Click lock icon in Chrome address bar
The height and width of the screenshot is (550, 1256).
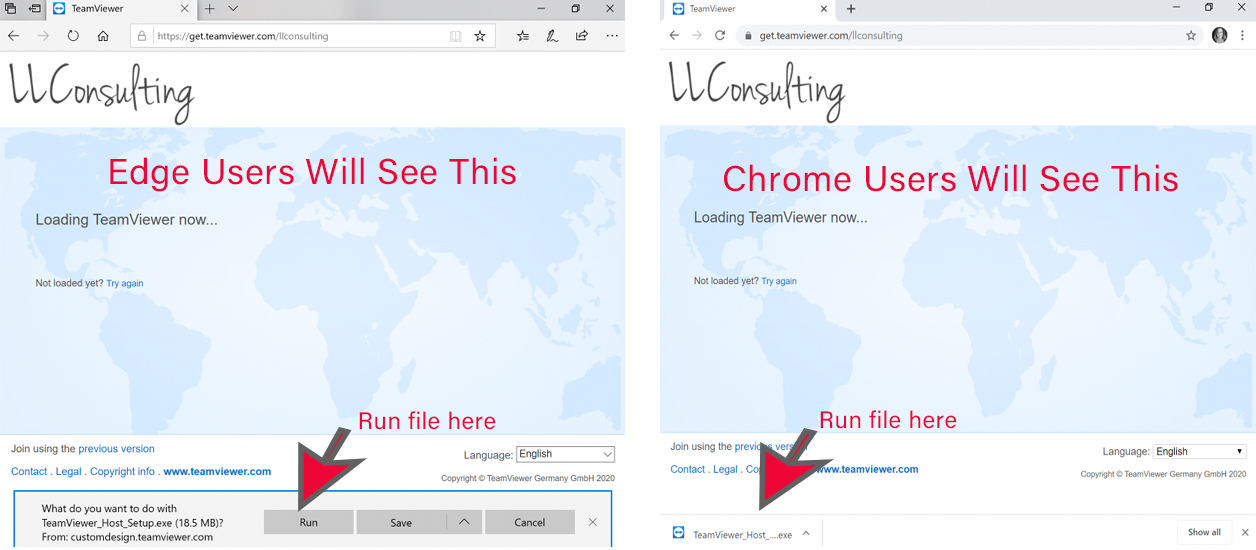(747, 36)
